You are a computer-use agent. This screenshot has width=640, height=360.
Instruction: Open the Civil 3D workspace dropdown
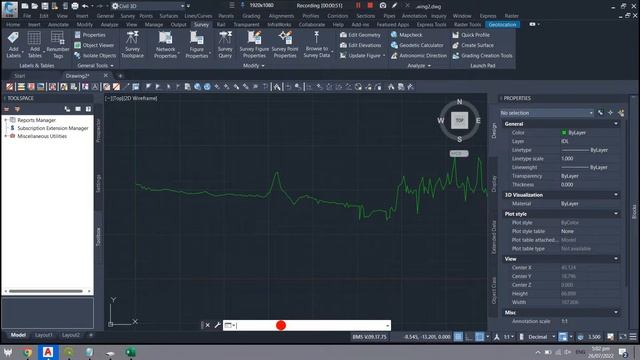click(x=148, y=6)
